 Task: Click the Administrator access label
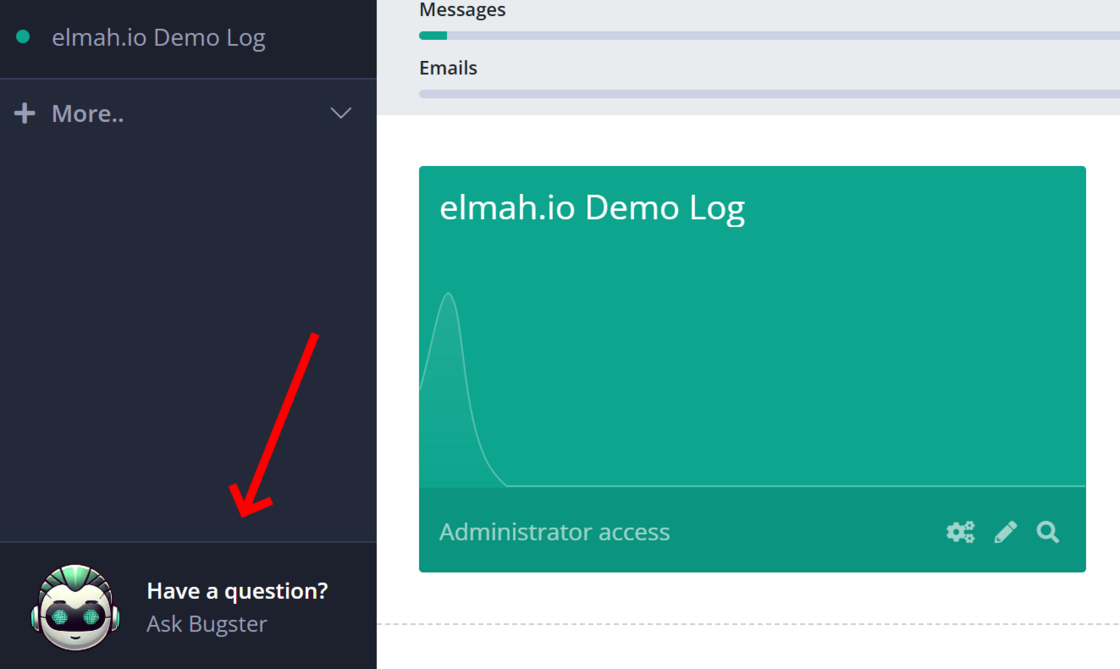[554, 532]
